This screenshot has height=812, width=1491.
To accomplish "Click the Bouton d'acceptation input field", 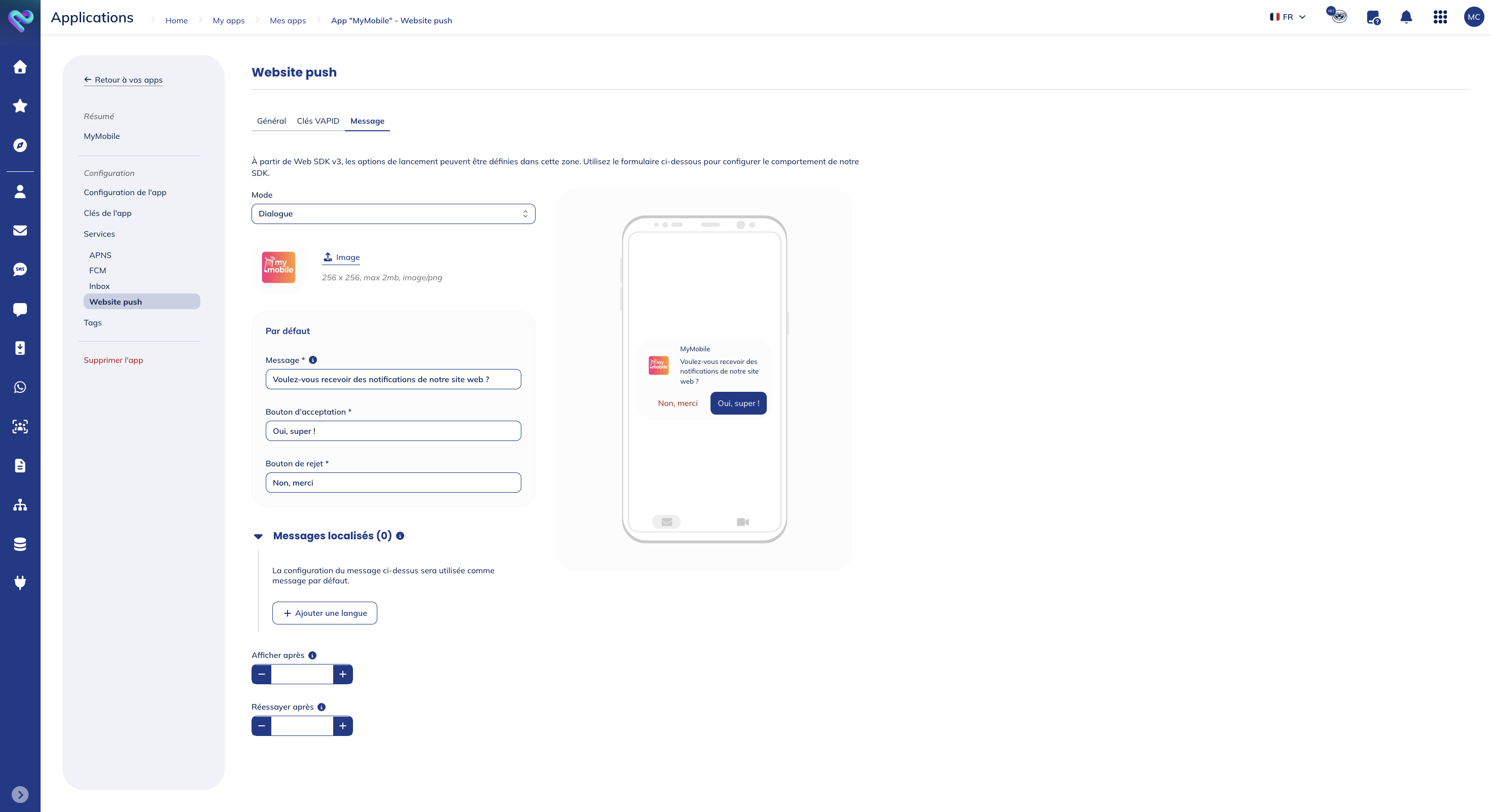I will (393, 431).
